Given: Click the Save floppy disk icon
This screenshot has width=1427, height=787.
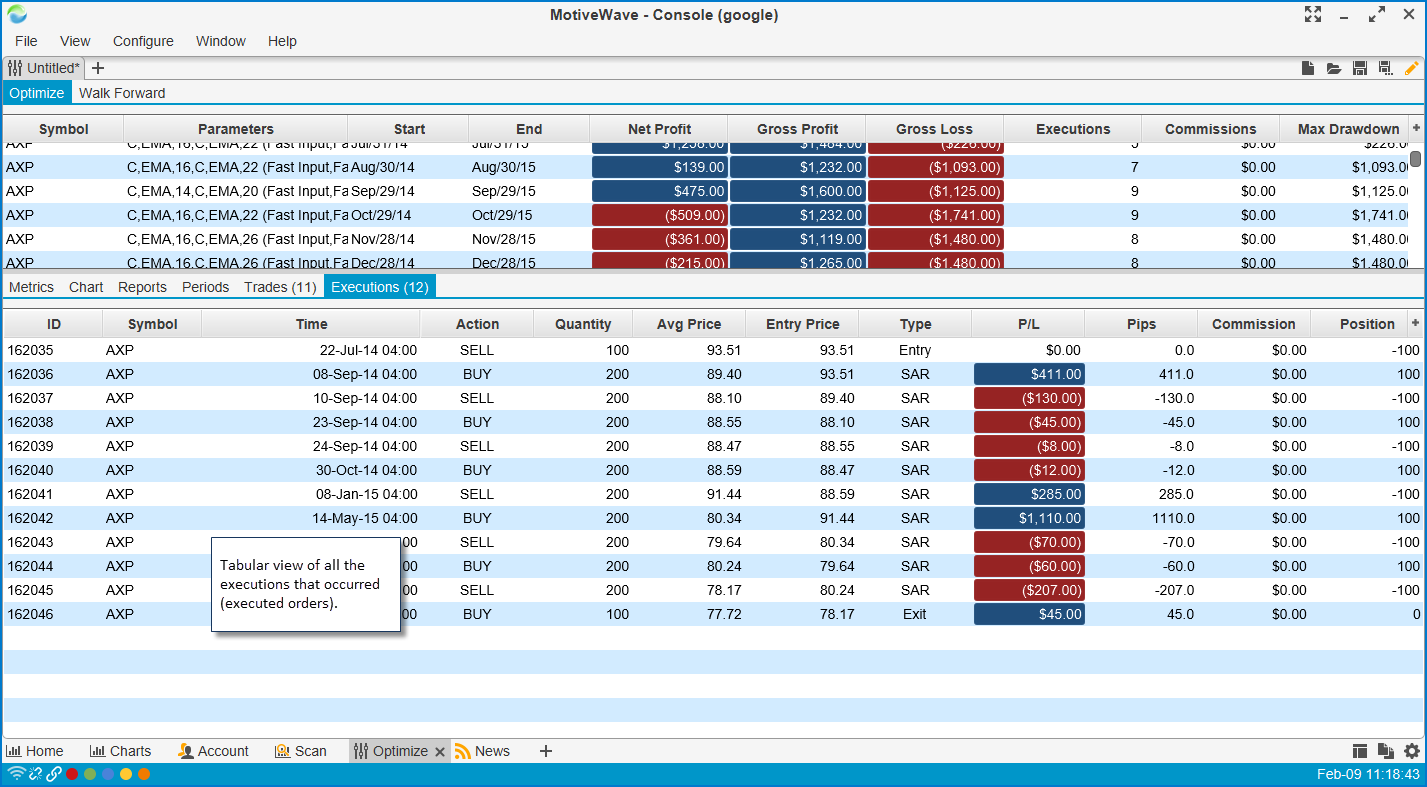Looking at the screenshot, I should (x=1360, y=68).
